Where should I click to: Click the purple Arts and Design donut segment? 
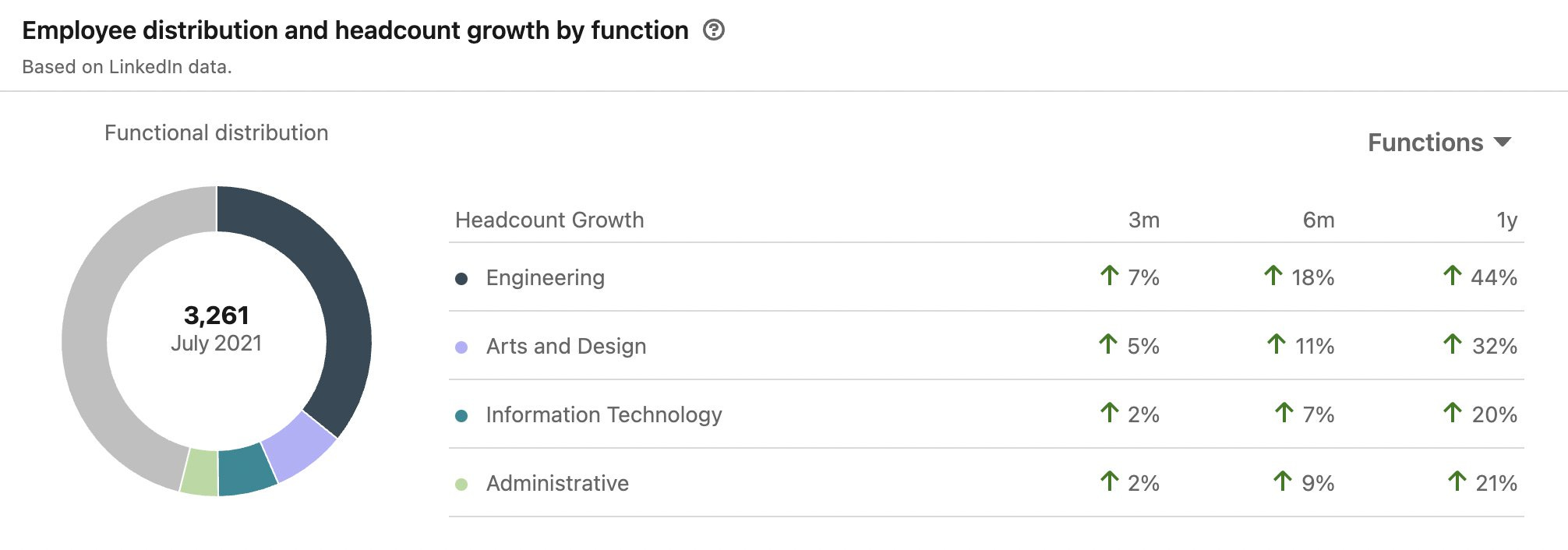pyautogui.click(x=298, y=446)
